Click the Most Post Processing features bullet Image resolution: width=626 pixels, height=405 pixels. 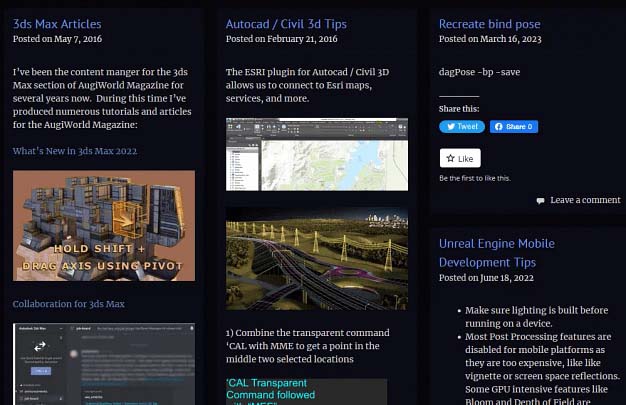click(x=542, y=369)
